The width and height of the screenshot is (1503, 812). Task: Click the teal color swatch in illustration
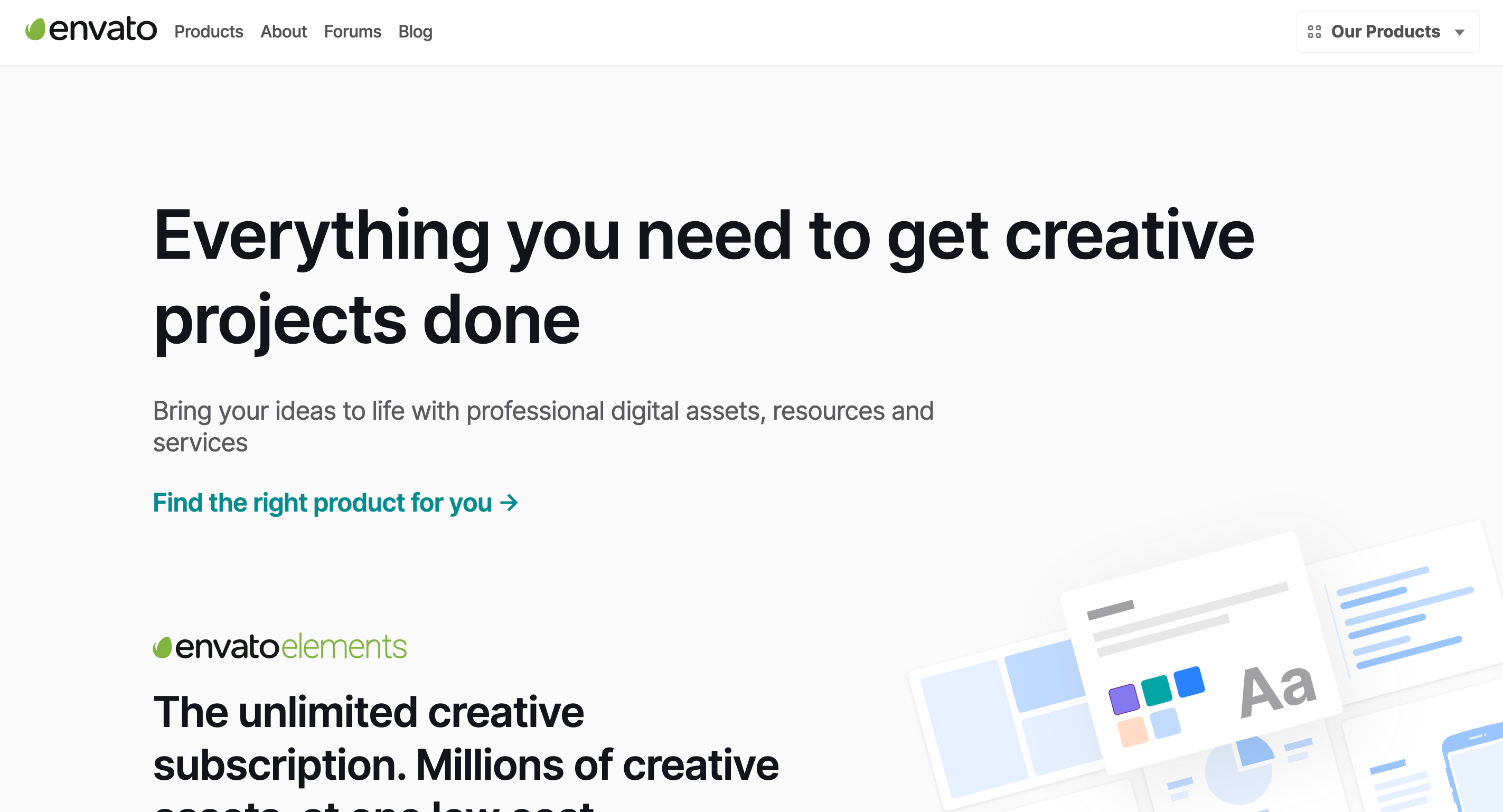pyautogui.click(x=1157, y=690)
